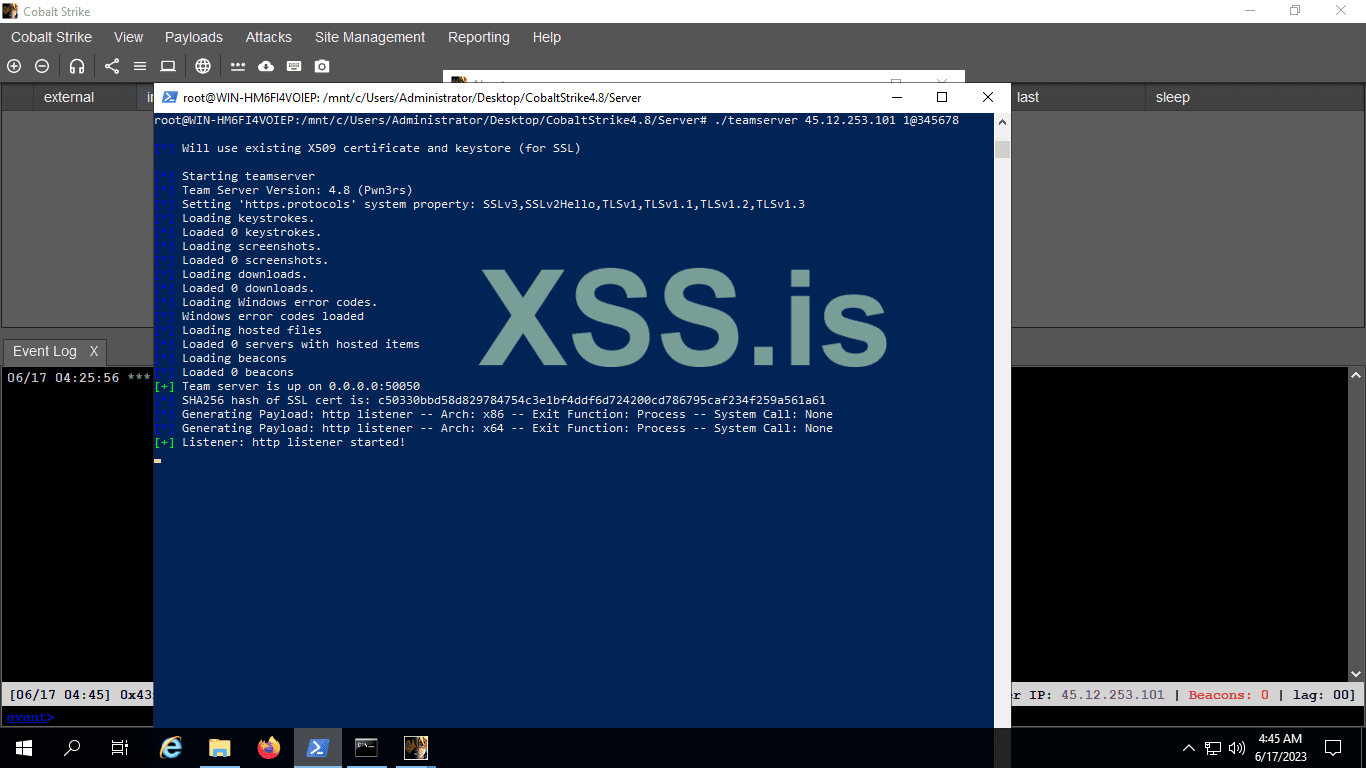The width and height of the screenshot is (1366, 768).
Task: Click the Cobalt Strike title bar app icon
Action: coord(10,11)
